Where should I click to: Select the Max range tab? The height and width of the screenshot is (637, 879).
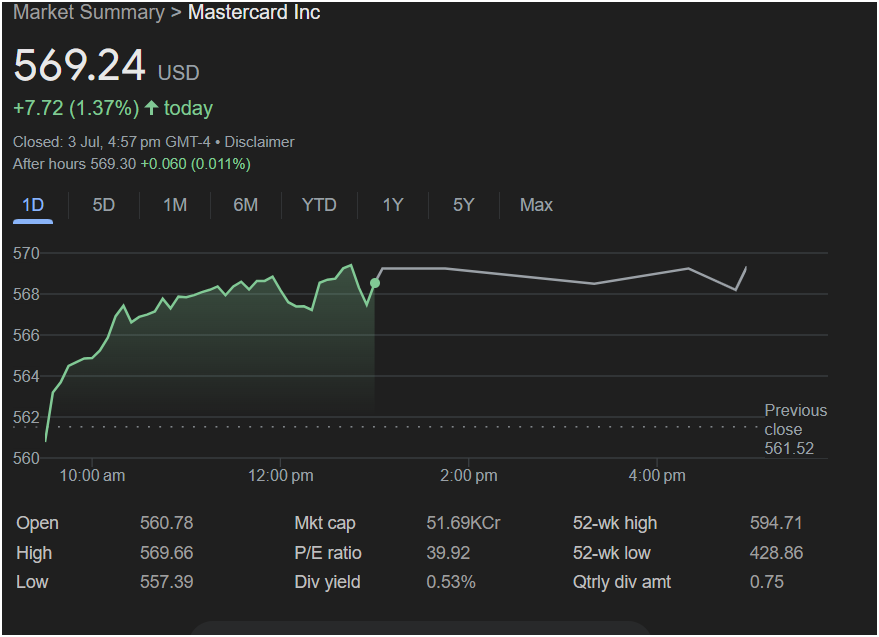536,205
